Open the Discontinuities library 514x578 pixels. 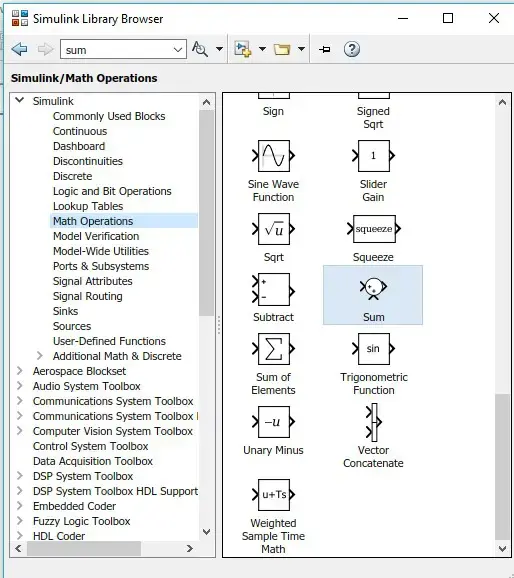pos(88,161)
